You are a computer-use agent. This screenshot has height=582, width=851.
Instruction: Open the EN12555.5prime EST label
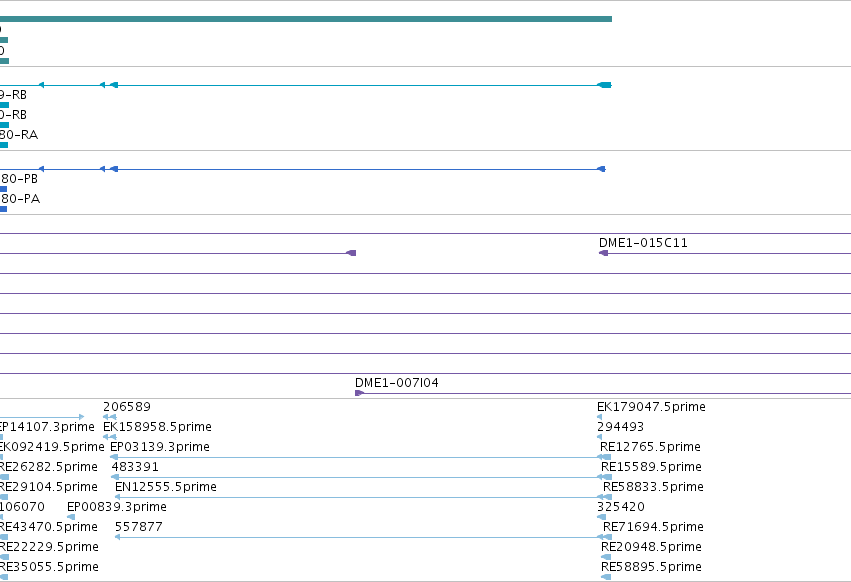pos(166,487)
